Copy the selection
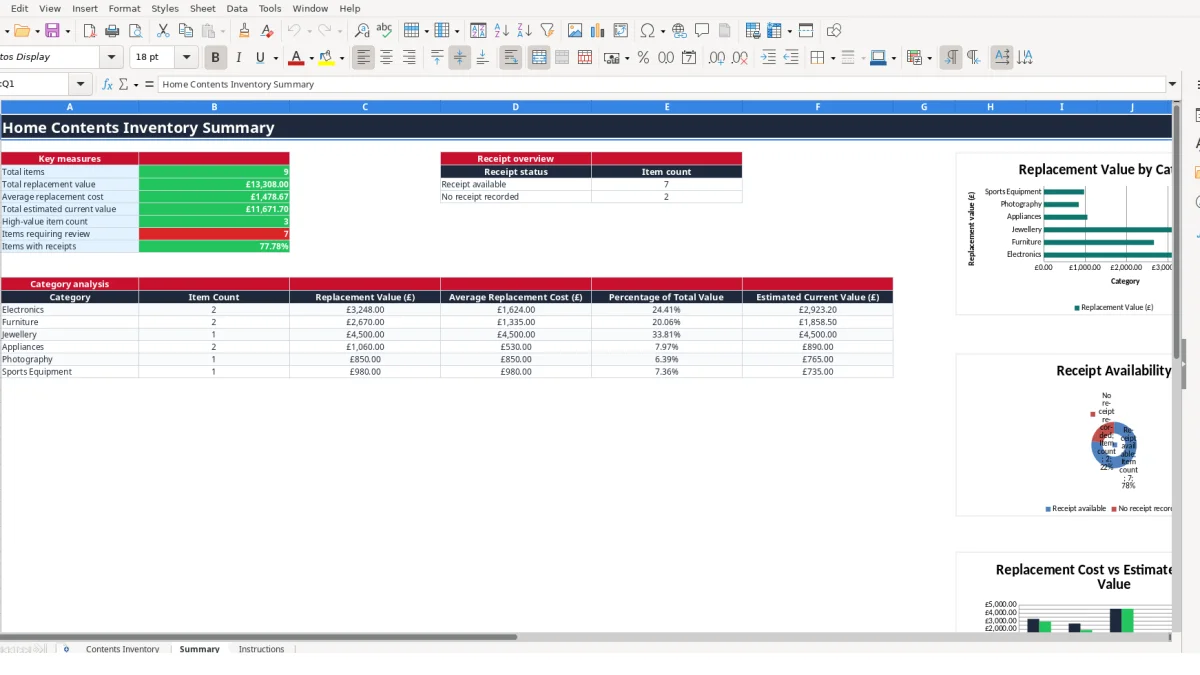Viewport: 1200px width, 675px height. pos(185,31)
